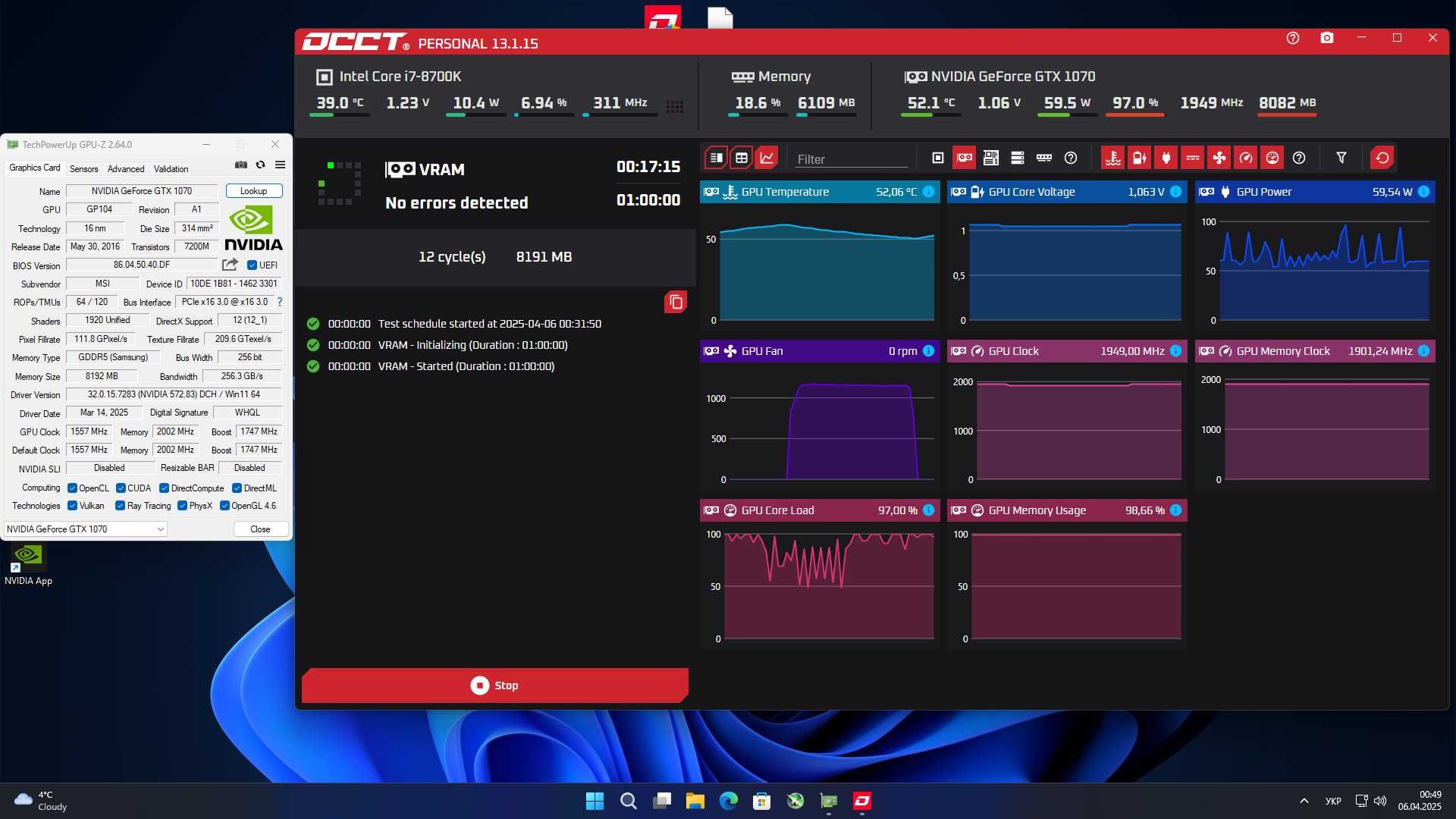This screenshot has height=819, width=1456.
Task: Open info for the GPU Memory Usage graph
Action: [1175, 510]
